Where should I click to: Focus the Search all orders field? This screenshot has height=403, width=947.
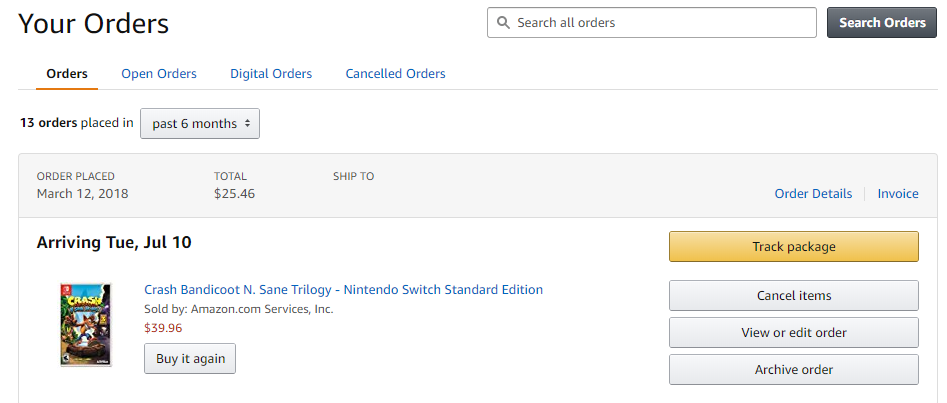click(652, 23)
